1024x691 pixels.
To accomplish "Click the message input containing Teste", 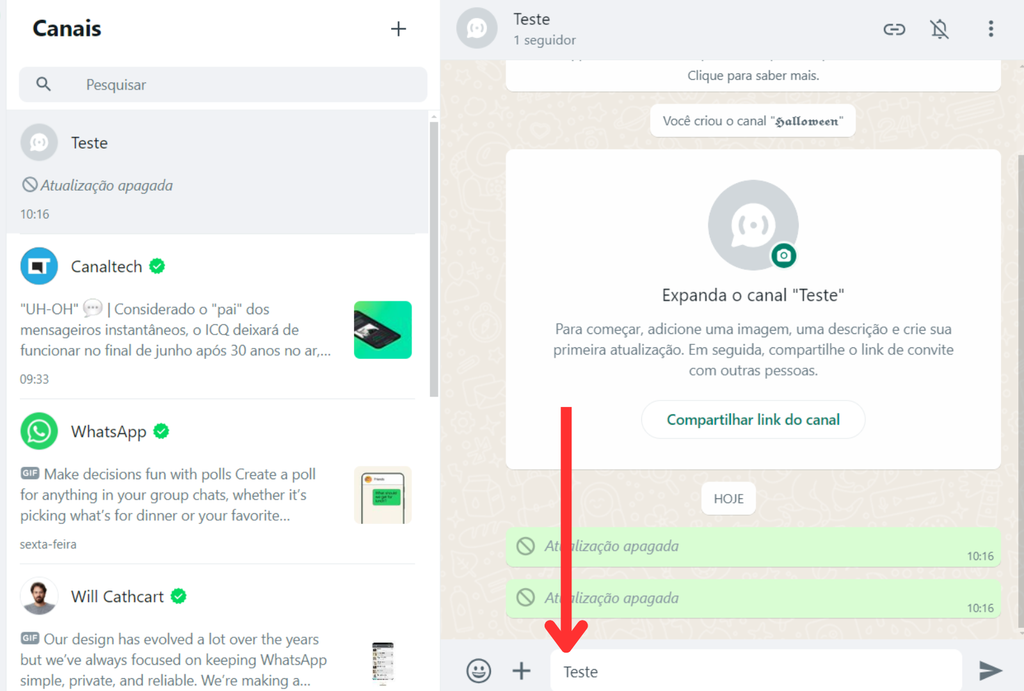I will point(756,671).
